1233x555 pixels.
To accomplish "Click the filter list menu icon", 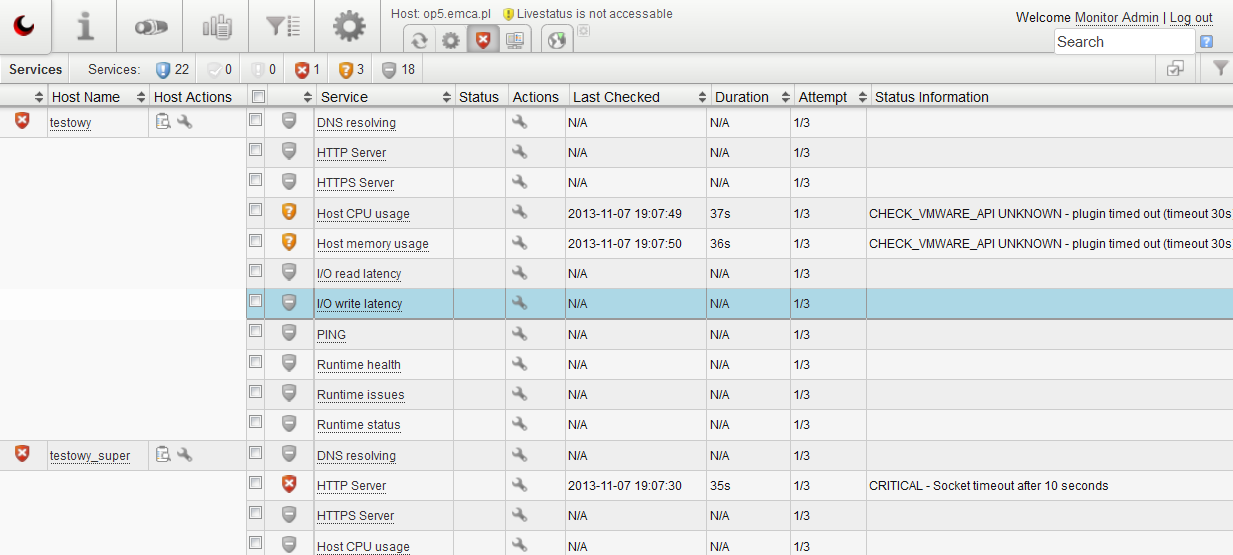I will coord(282,27).
